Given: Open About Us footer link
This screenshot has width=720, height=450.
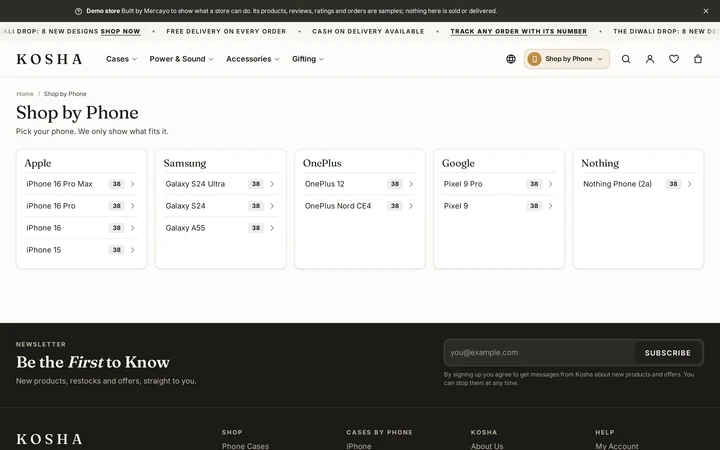Looking at the screenshot, I should pyautogui.click(x=487, y=446).
